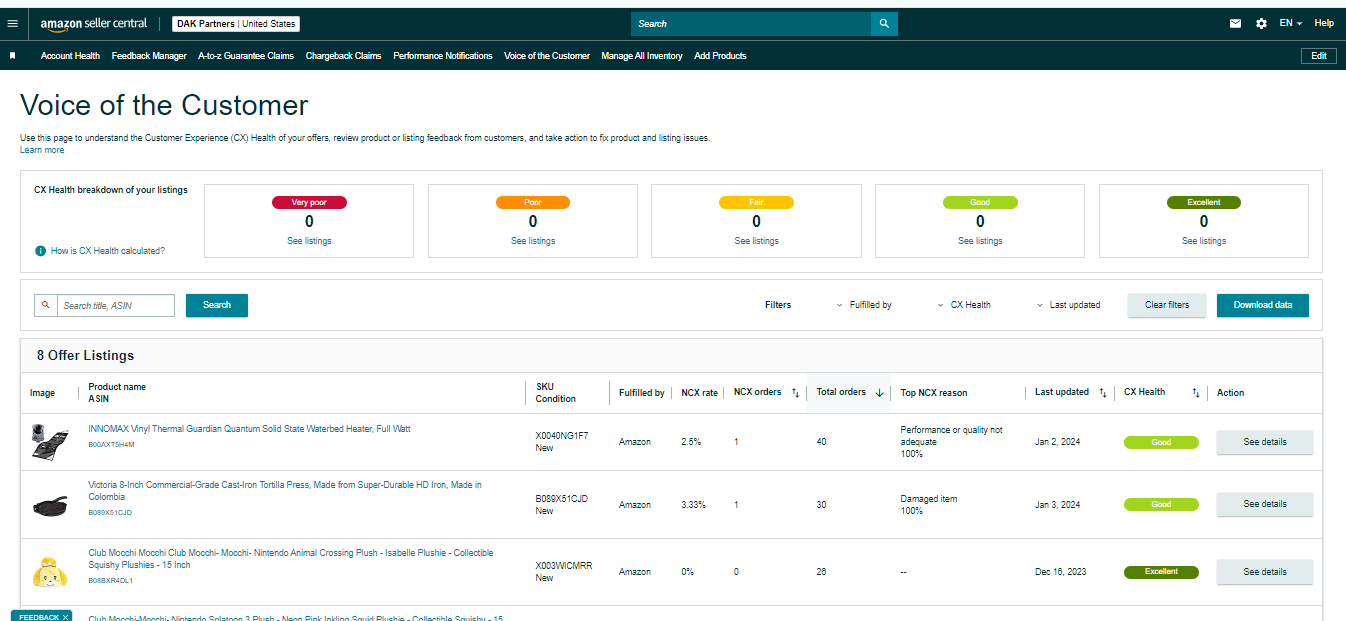This screenshot has width=1346, height=621.
Task: Click the Poor orange badge
Action: click(x=533, y=202)
